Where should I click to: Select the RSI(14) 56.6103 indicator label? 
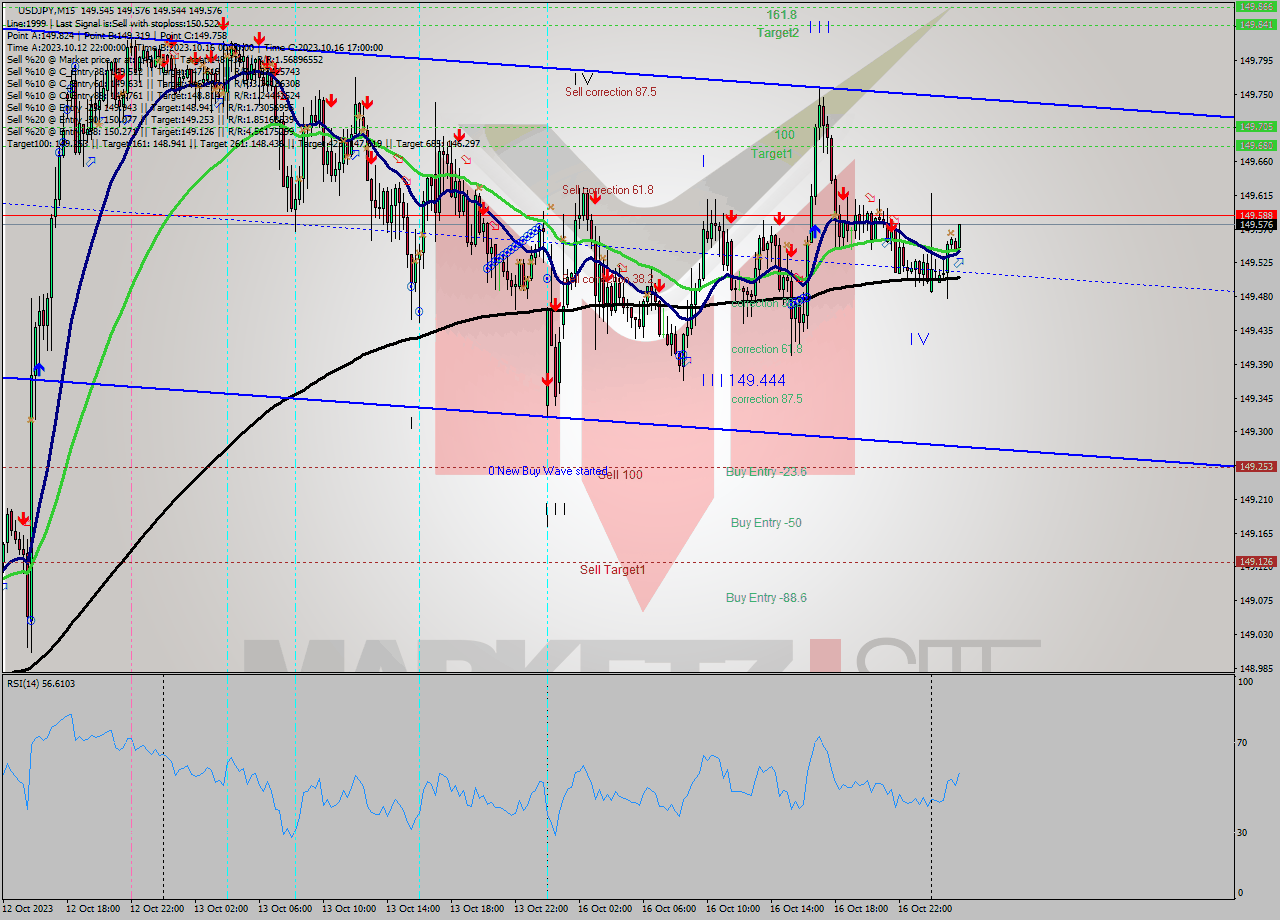click(x=40, y=683)
